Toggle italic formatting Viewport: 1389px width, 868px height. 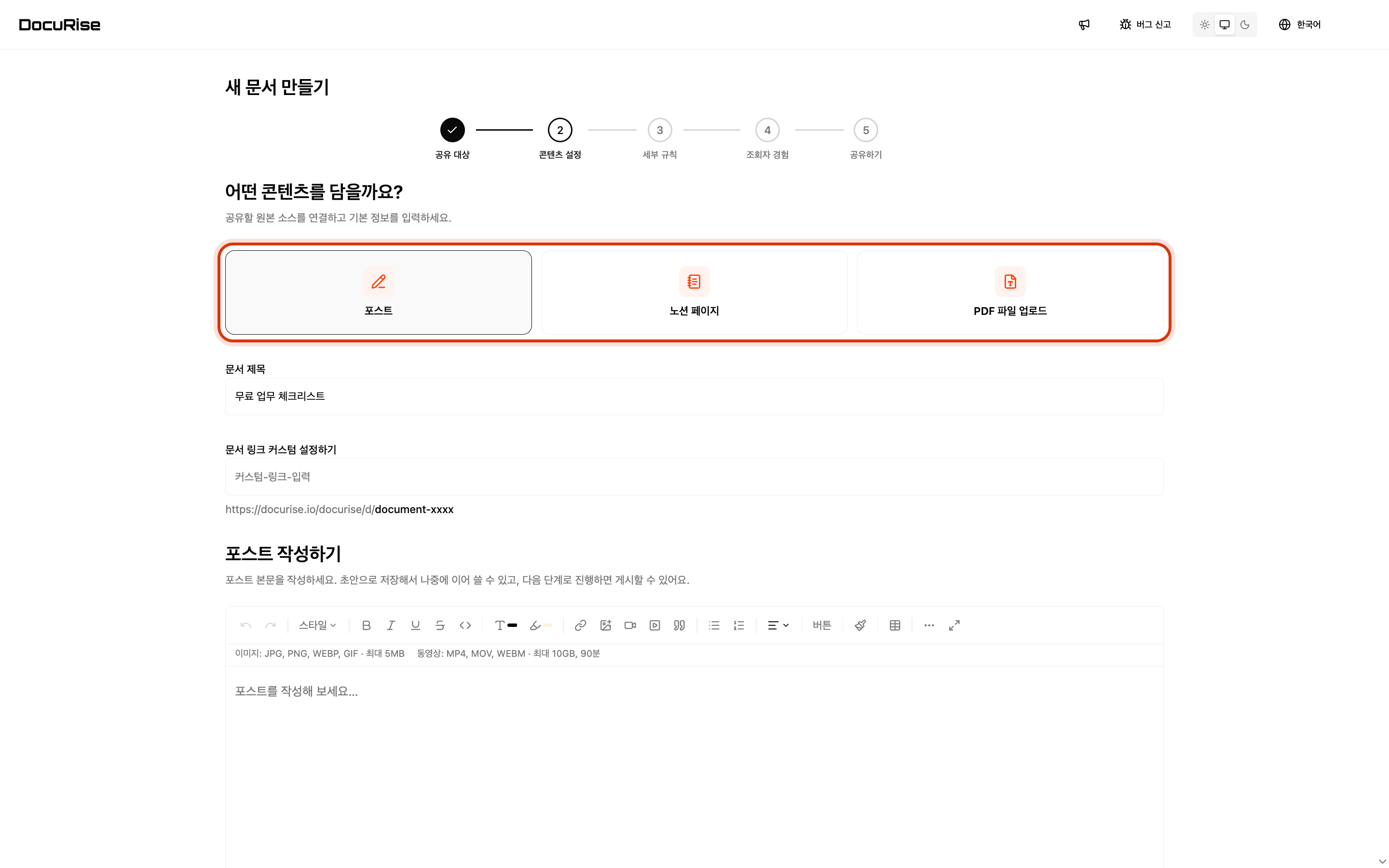coord(391,625)
